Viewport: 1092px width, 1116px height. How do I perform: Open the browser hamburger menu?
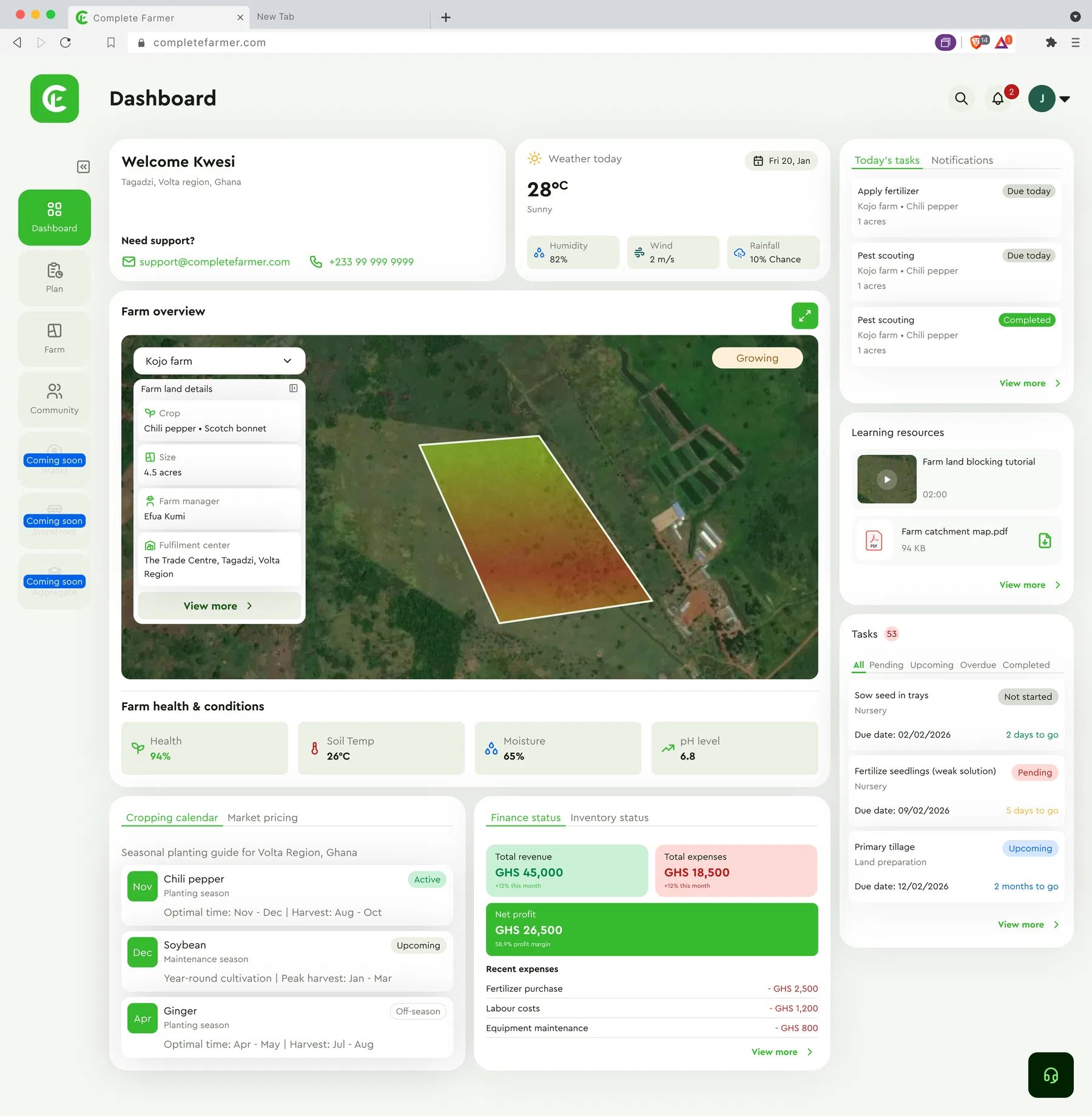pyautogui.click(x=1076, y=42)
